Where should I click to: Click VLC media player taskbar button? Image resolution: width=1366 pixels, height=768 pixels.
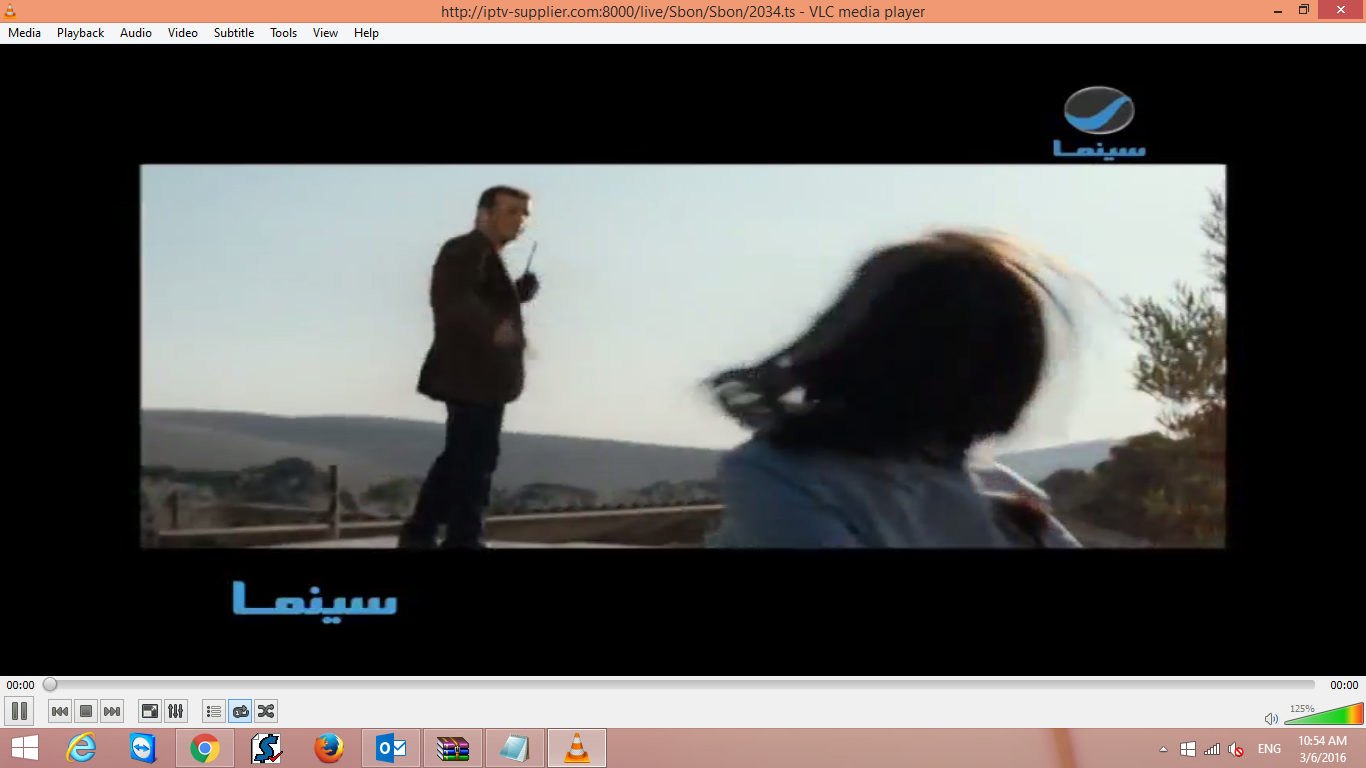(577, 748)
